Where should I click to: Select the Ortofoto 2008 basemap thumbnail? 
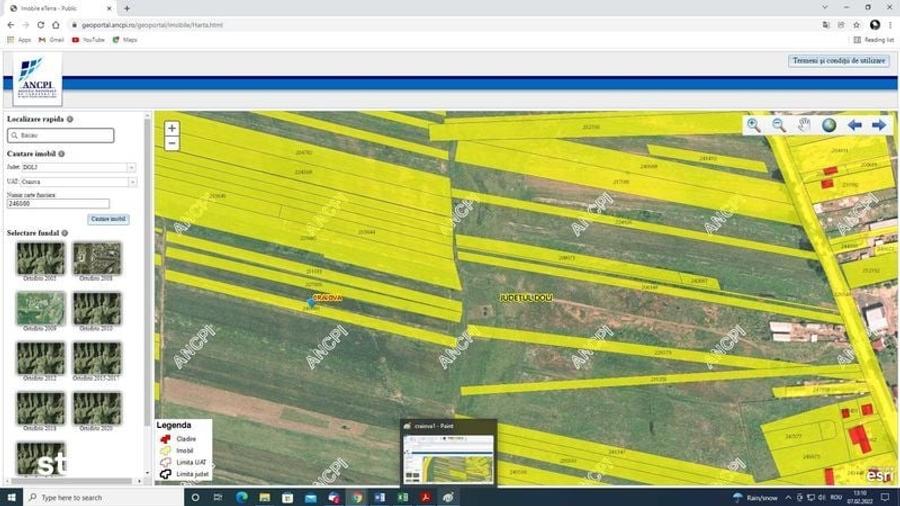pyautogui.click(x=96, y=258)
